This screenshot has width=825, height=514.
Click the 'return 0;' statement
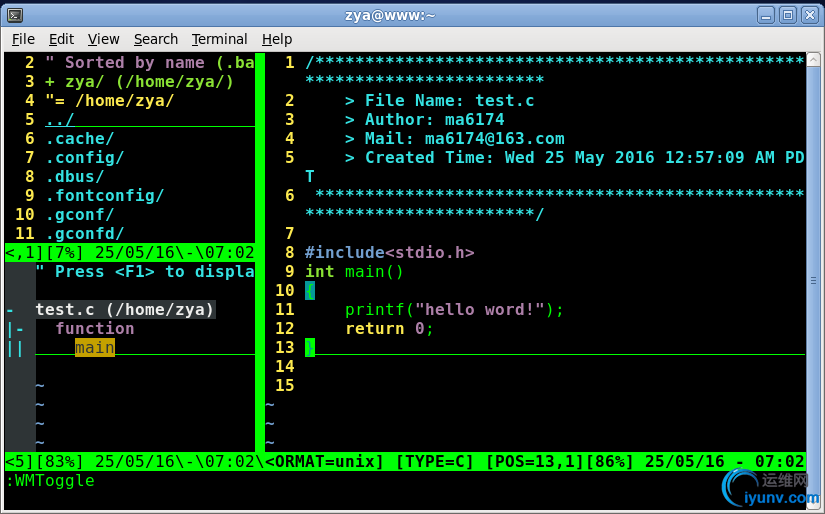(x=389, y=329)
